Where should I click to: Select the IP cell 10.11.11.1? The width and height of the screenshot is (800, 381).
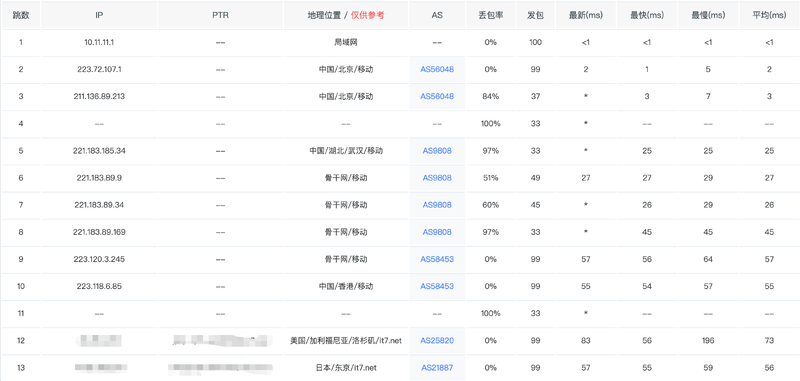99,42
